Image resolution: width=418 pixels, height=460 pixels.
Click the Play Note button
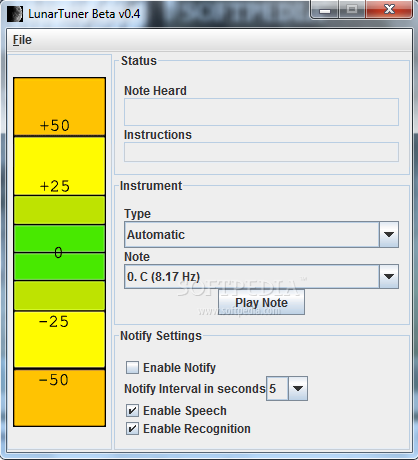pos(261,302)
